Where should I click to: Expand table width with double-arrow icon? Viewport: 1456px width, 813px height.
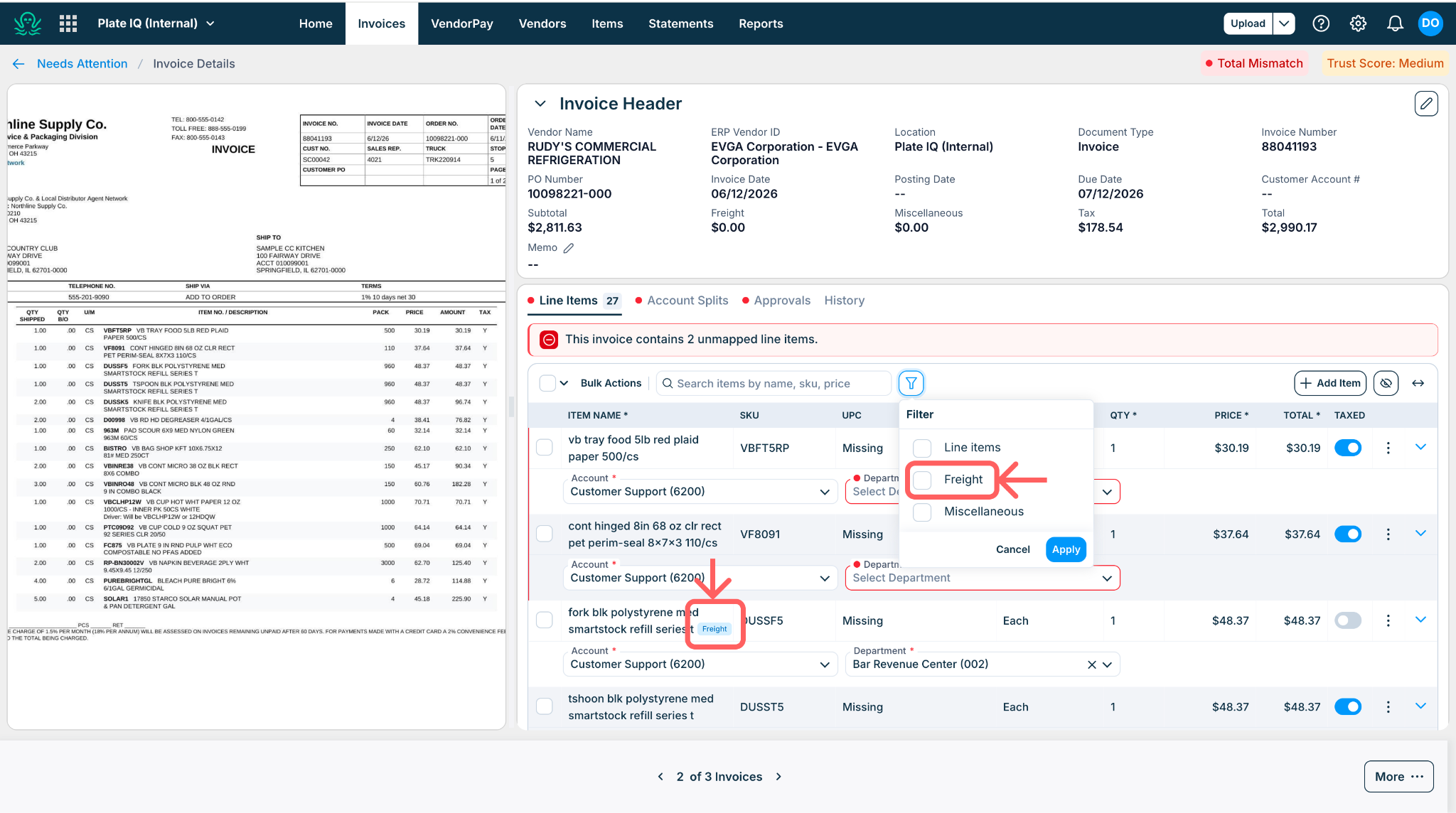(1418, 383)
